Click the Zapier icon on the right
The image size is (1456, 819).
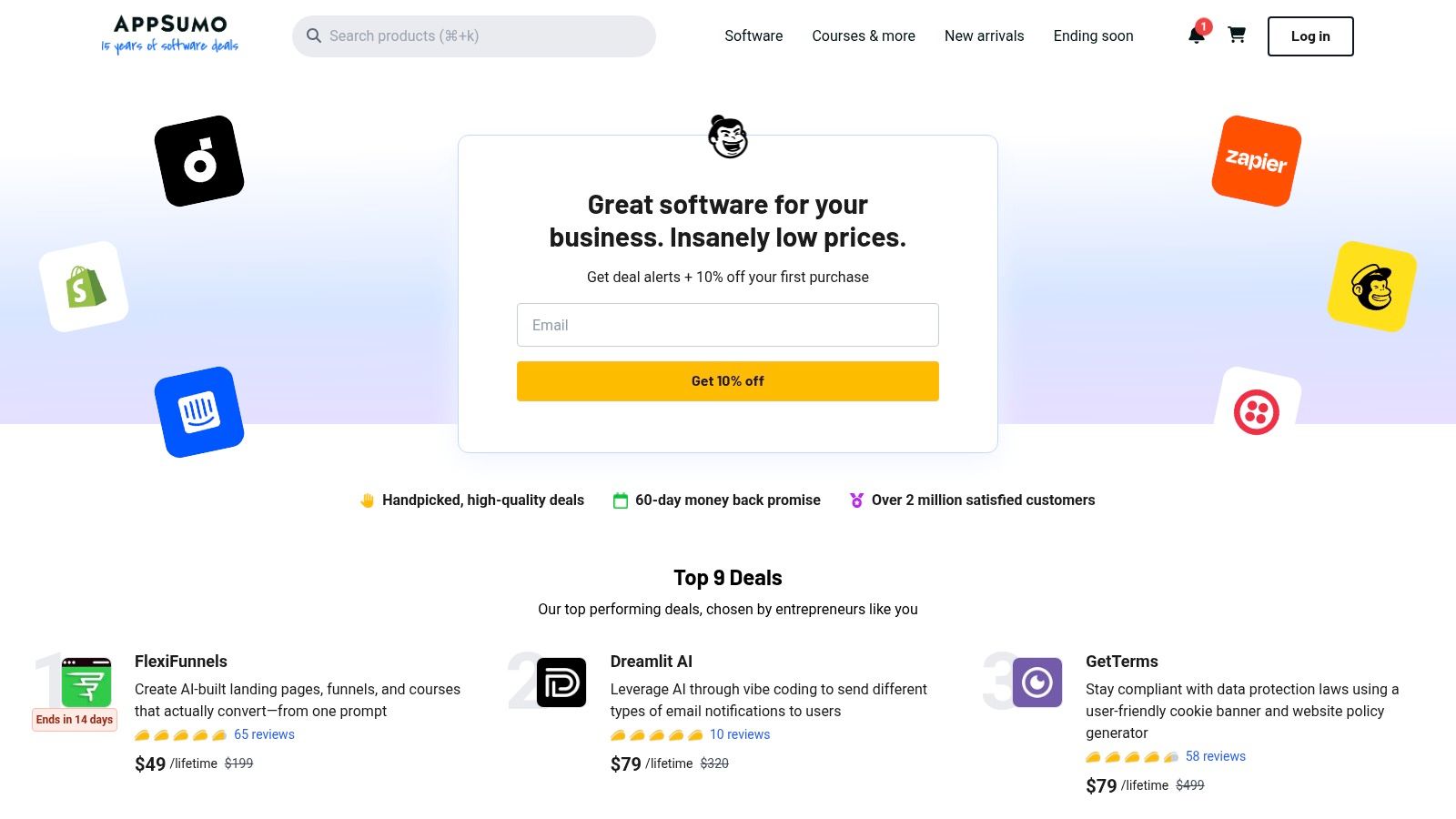(1255, 161)
